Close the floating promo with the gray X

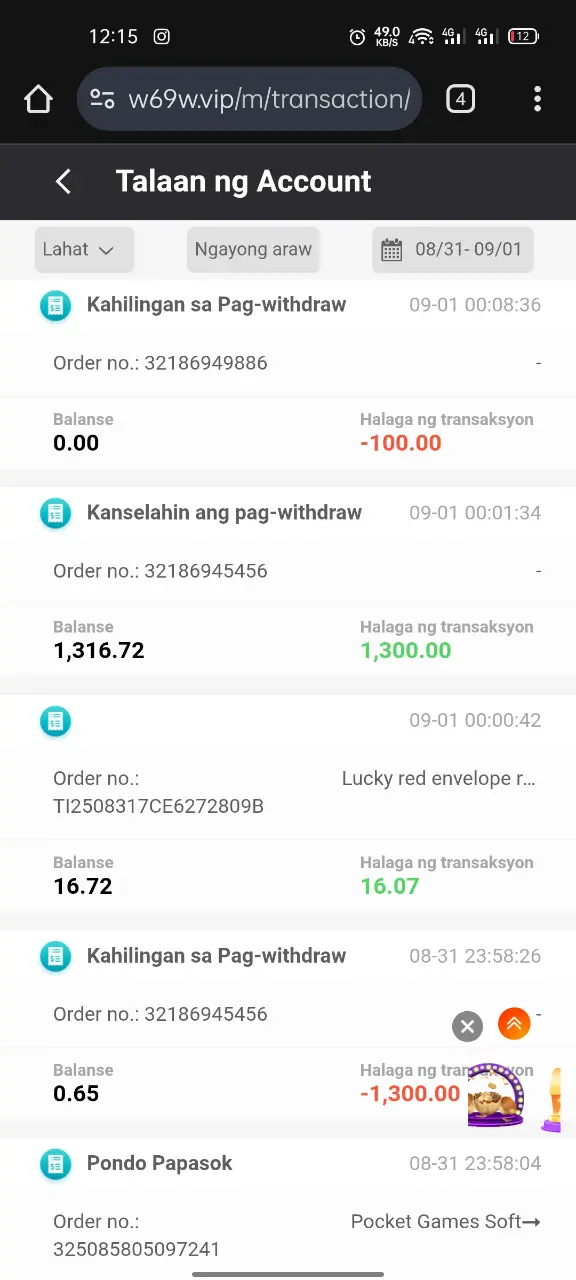click(467, 1026)
